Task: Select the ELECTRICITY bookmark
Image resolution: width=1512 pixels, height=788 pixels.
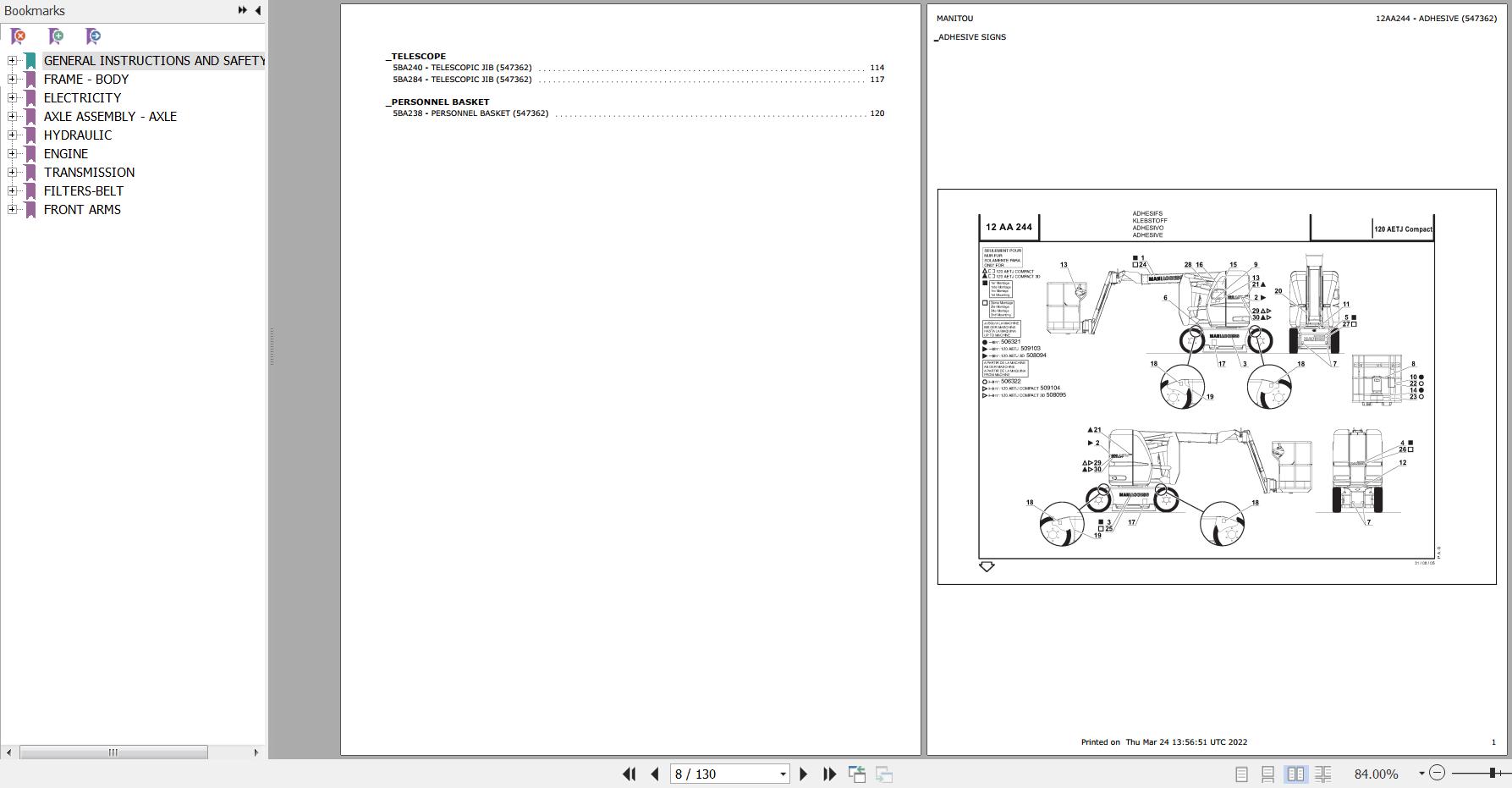Action: 82,97
